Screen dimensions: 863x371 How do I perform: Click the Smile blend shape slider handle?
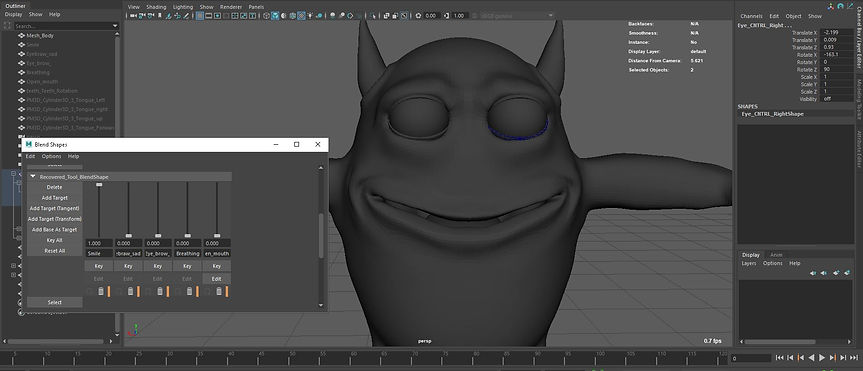99,185
